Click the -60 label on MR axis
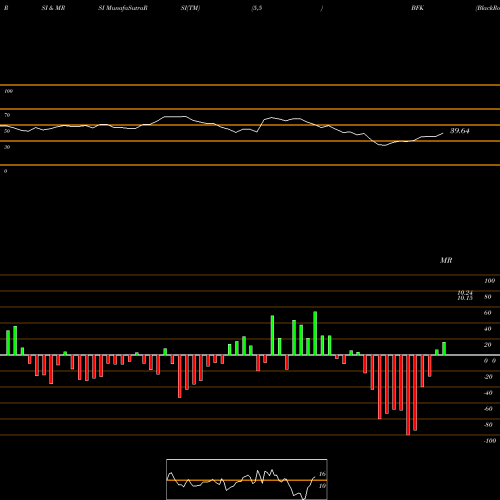 488,409
